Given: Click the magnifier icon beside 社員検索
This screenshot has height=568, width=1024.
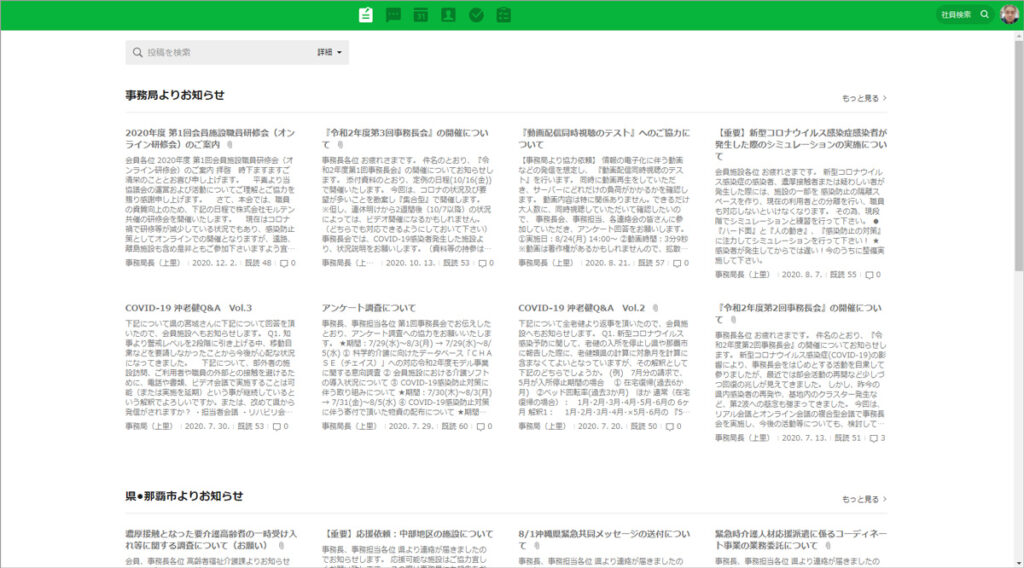Looking at the screenshot, I should 984,15.
